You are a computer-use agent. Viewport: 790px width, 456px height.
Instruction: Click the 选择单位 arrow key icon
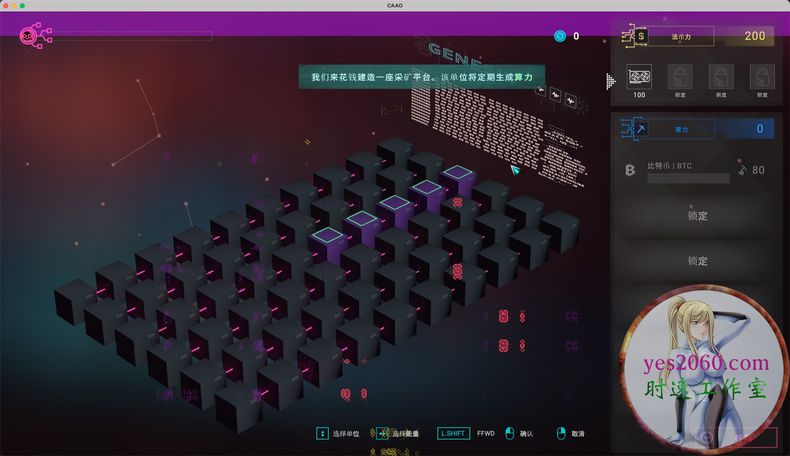click(x=323, y=433)
